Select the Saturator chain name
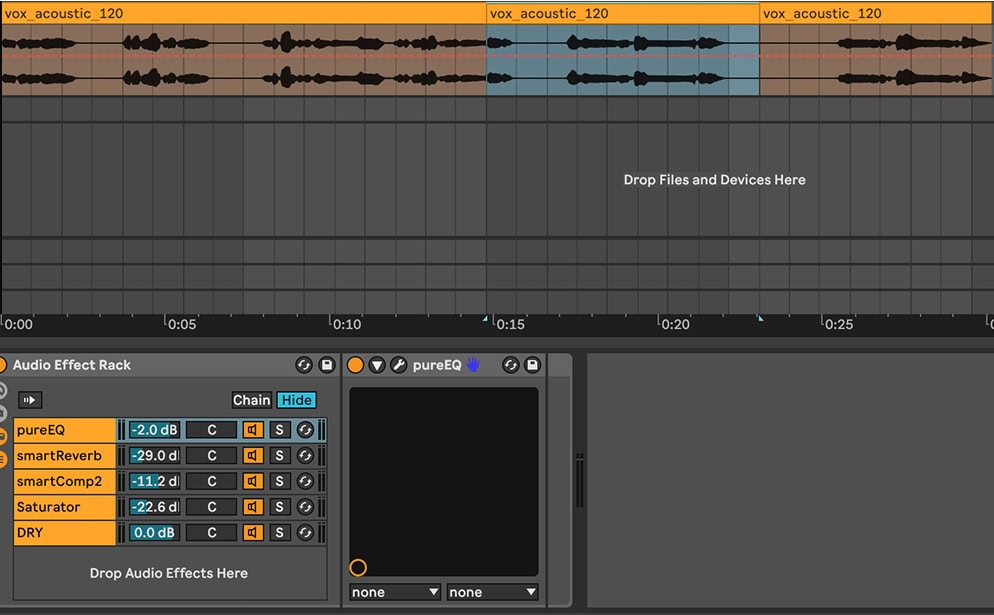This screenshot has width=994, height=615. 65,507
